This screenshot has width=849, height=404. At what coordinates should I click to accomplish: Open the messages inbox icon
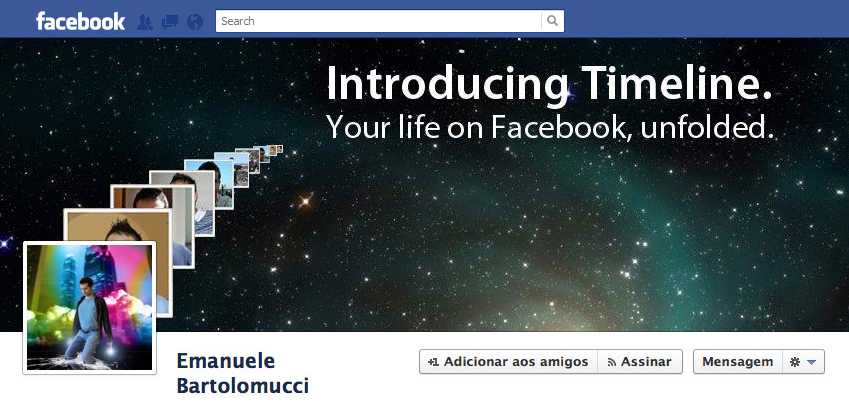click(170, 22)
